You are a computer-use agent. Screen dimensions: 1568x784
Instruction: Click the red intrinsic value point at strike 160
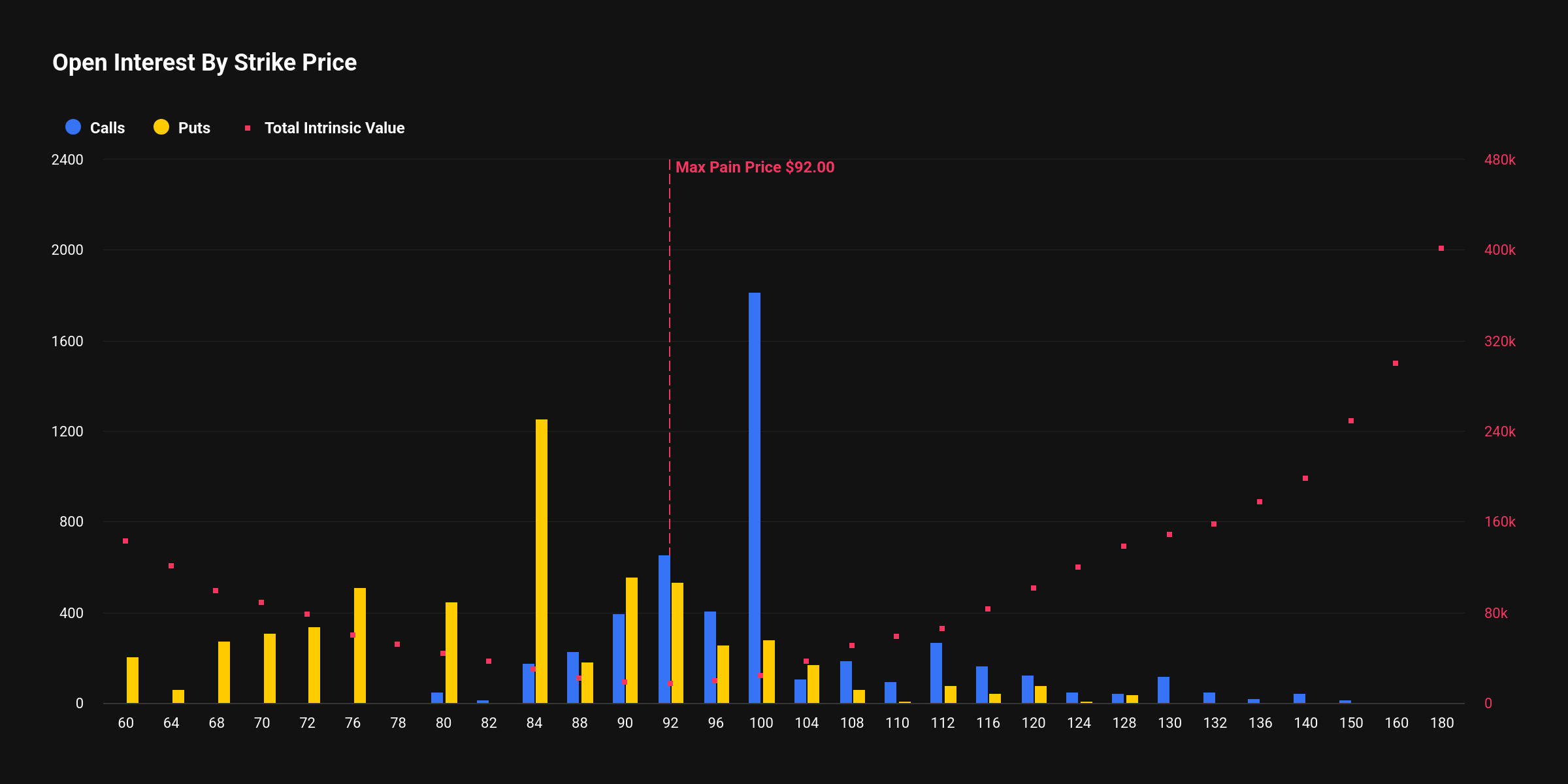coord(1396,363)
